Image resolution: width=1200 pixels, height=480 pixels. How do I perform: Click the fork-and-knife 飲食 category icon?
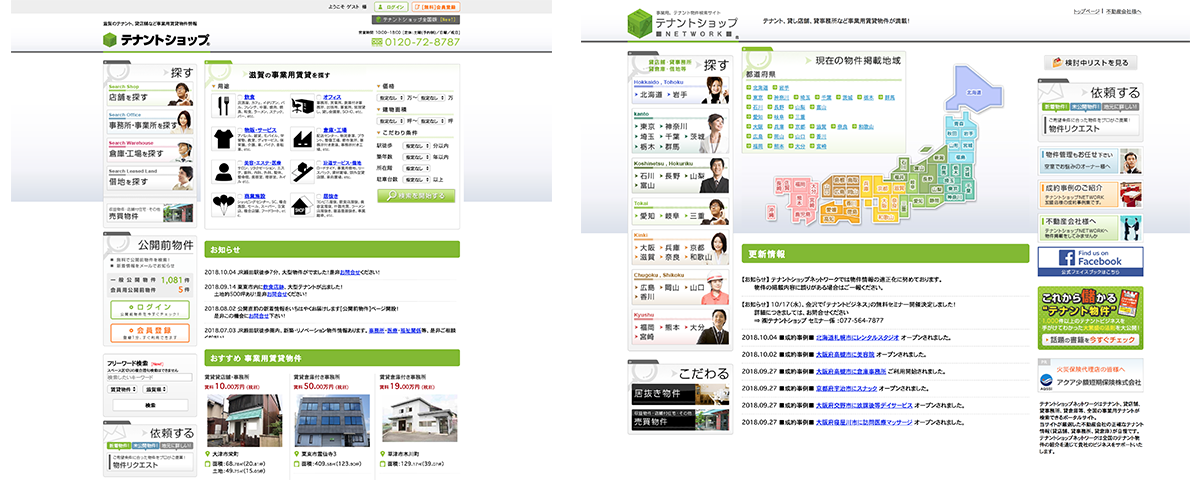pyautogui.click(x=223, y=107)
